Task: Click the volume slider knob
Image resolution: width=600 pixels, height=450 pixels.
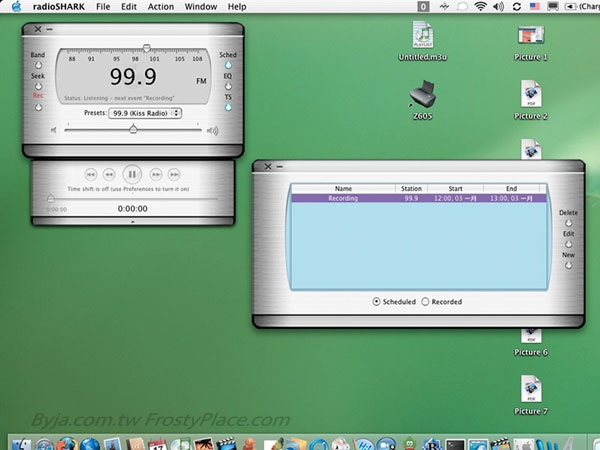Action: tap(133, 129)
